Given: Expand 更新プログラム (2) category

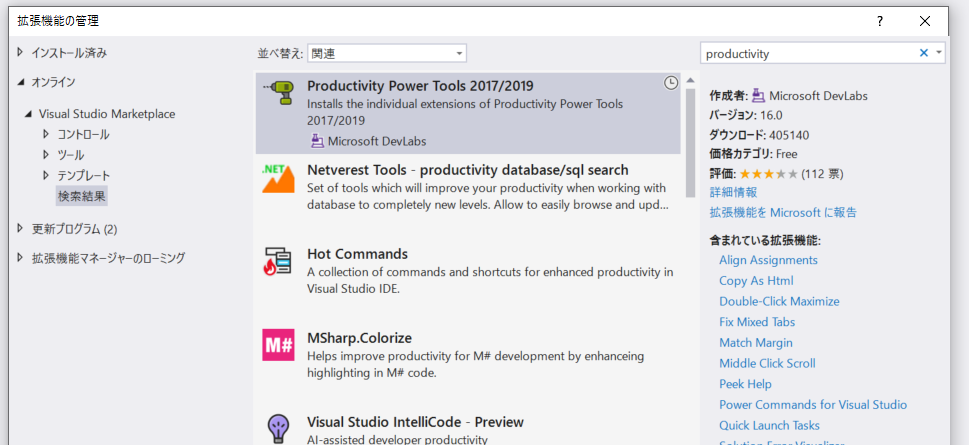Looking at the screenshot, I should pyautogui.click(x=20, y=229).
